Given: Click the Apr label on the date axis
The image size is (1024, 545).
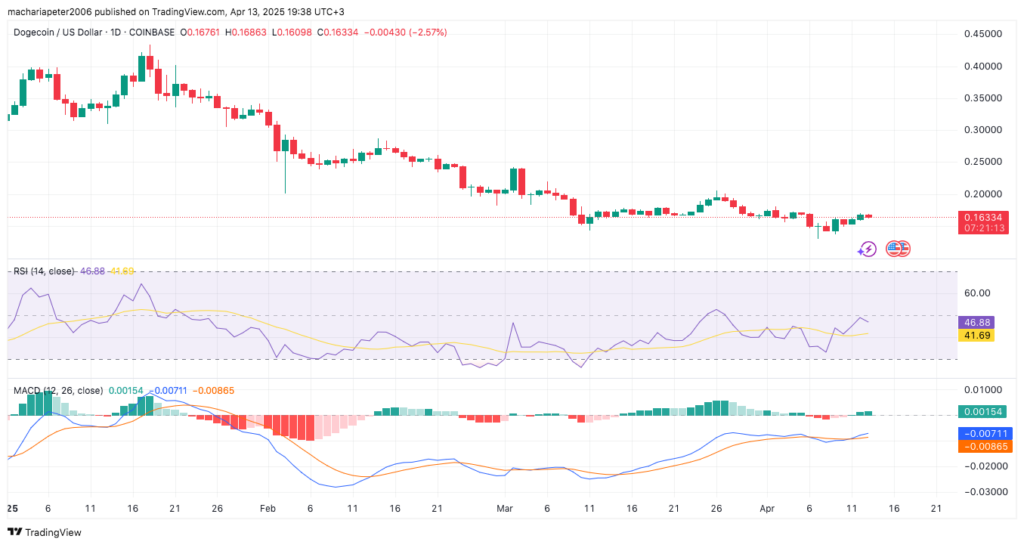Looking at the screenshot, I should point(767,508).
